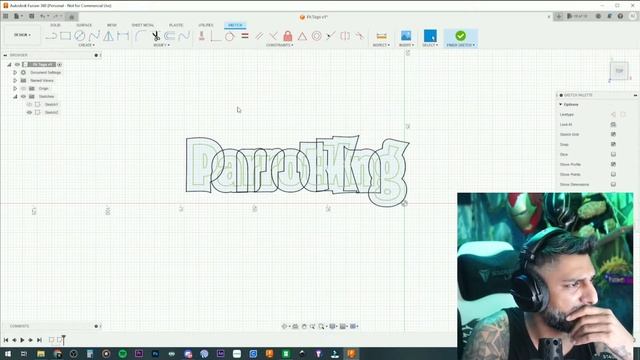Expand the Origin node
The image size is (640, 360).
(15, 88)
